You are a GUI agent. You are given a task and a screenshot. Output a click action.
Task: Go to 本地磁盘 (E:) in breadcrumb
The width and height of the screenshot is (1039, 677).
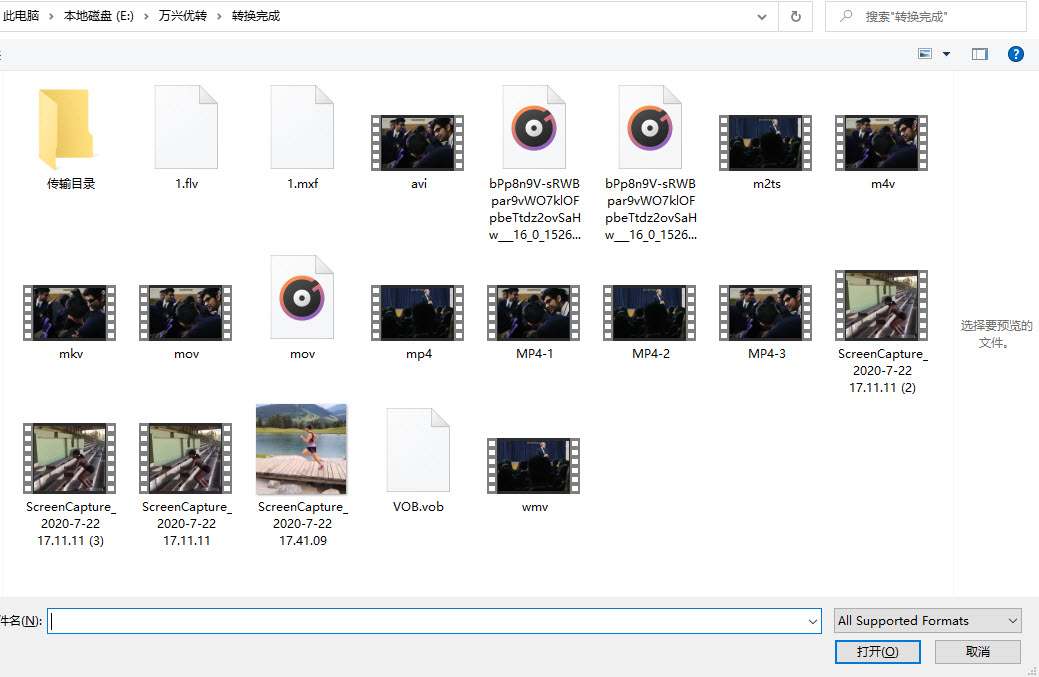(99, 16)
